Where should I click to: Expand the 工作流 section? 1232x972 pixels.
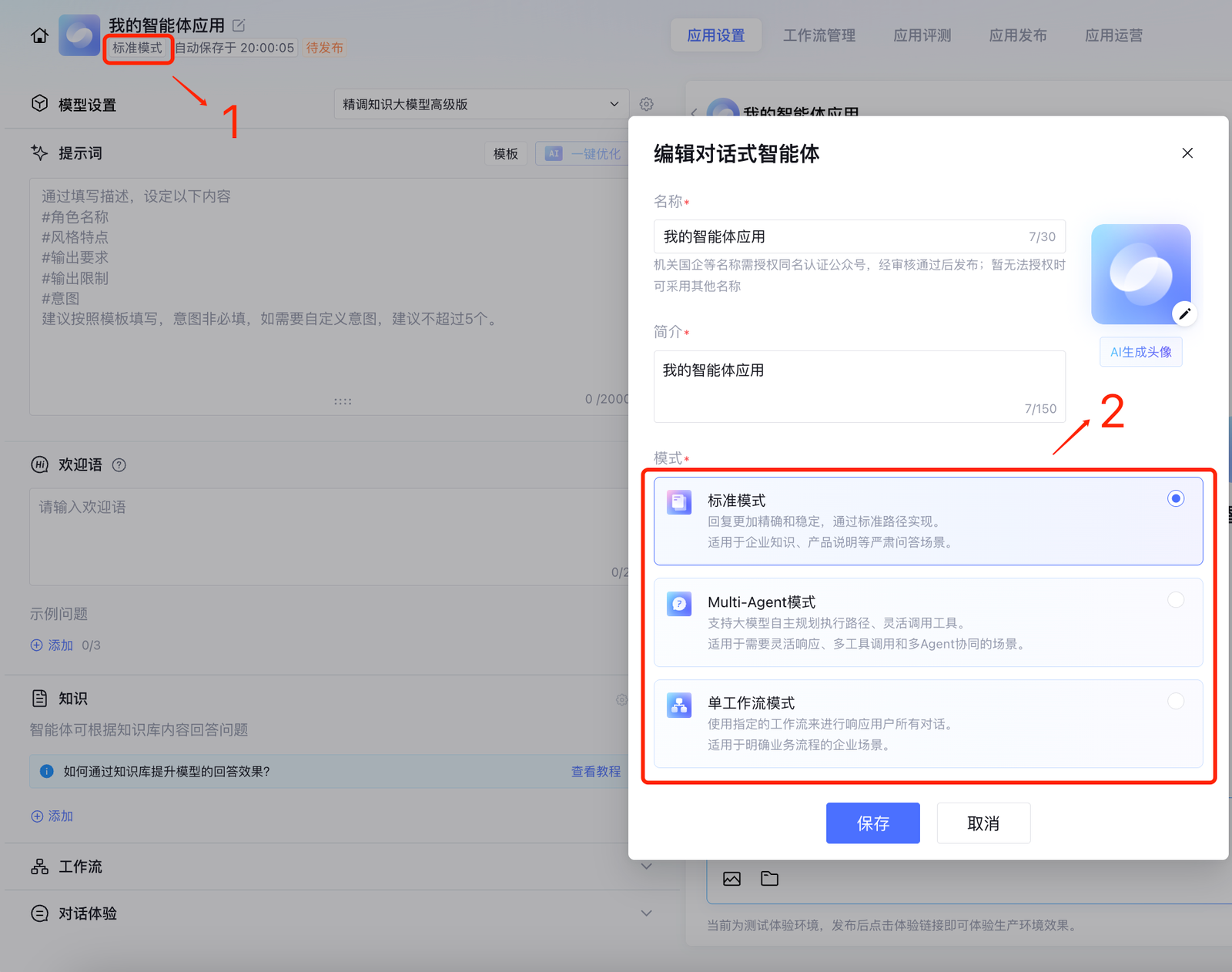coord(646,866)
